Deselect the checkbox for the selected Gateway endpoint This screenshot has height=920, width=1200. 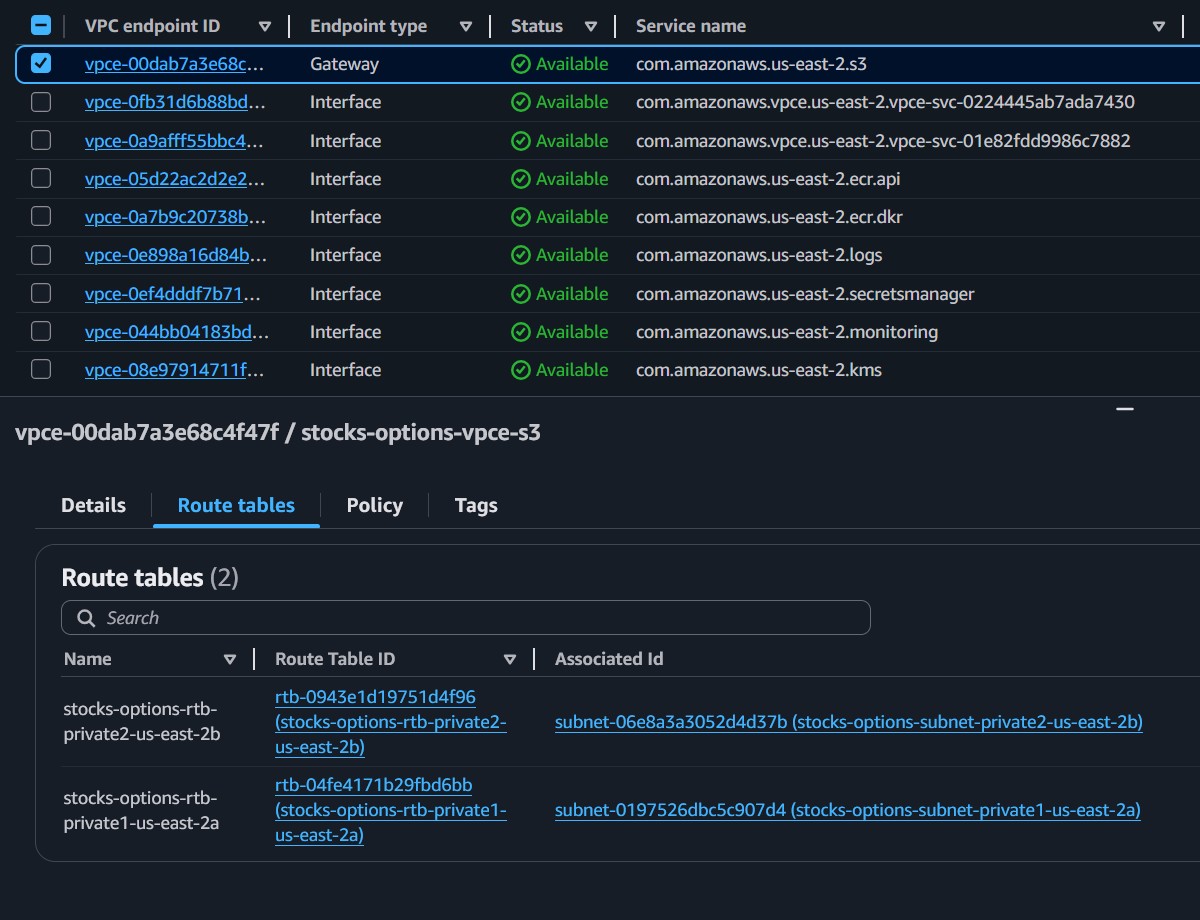pyautogui.click(x=41, y=63)
